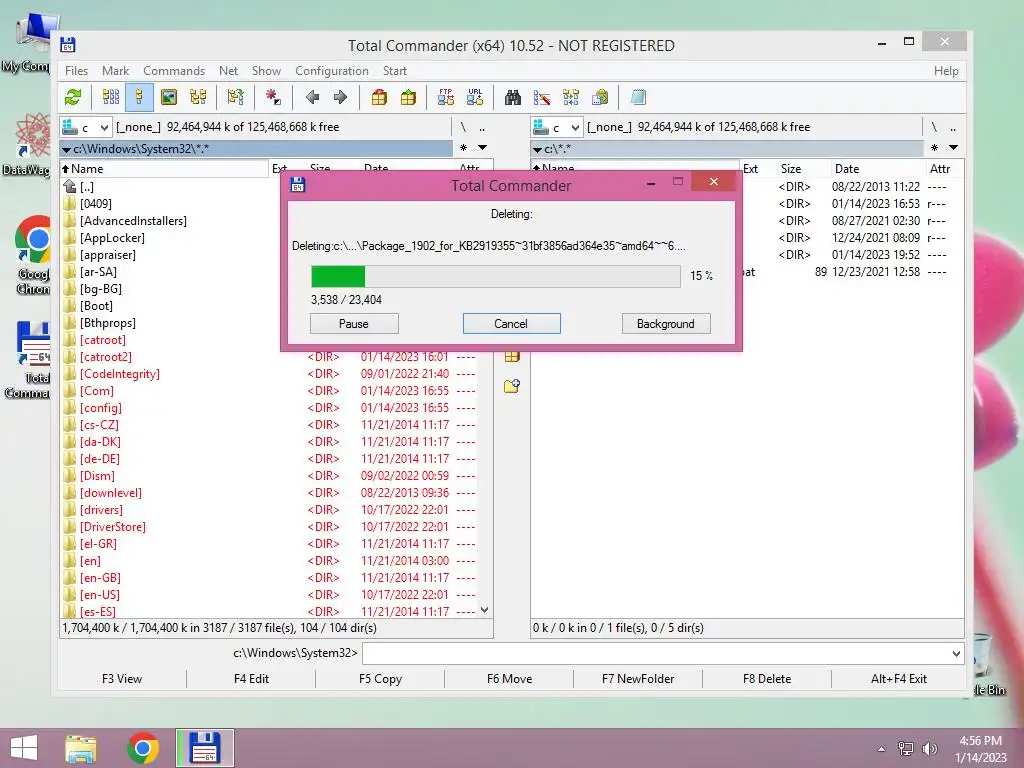This screenshot has width=1024, height=768.
Task: Click into the command line input field
Action: pyautogui.click(x=656, y=654)
